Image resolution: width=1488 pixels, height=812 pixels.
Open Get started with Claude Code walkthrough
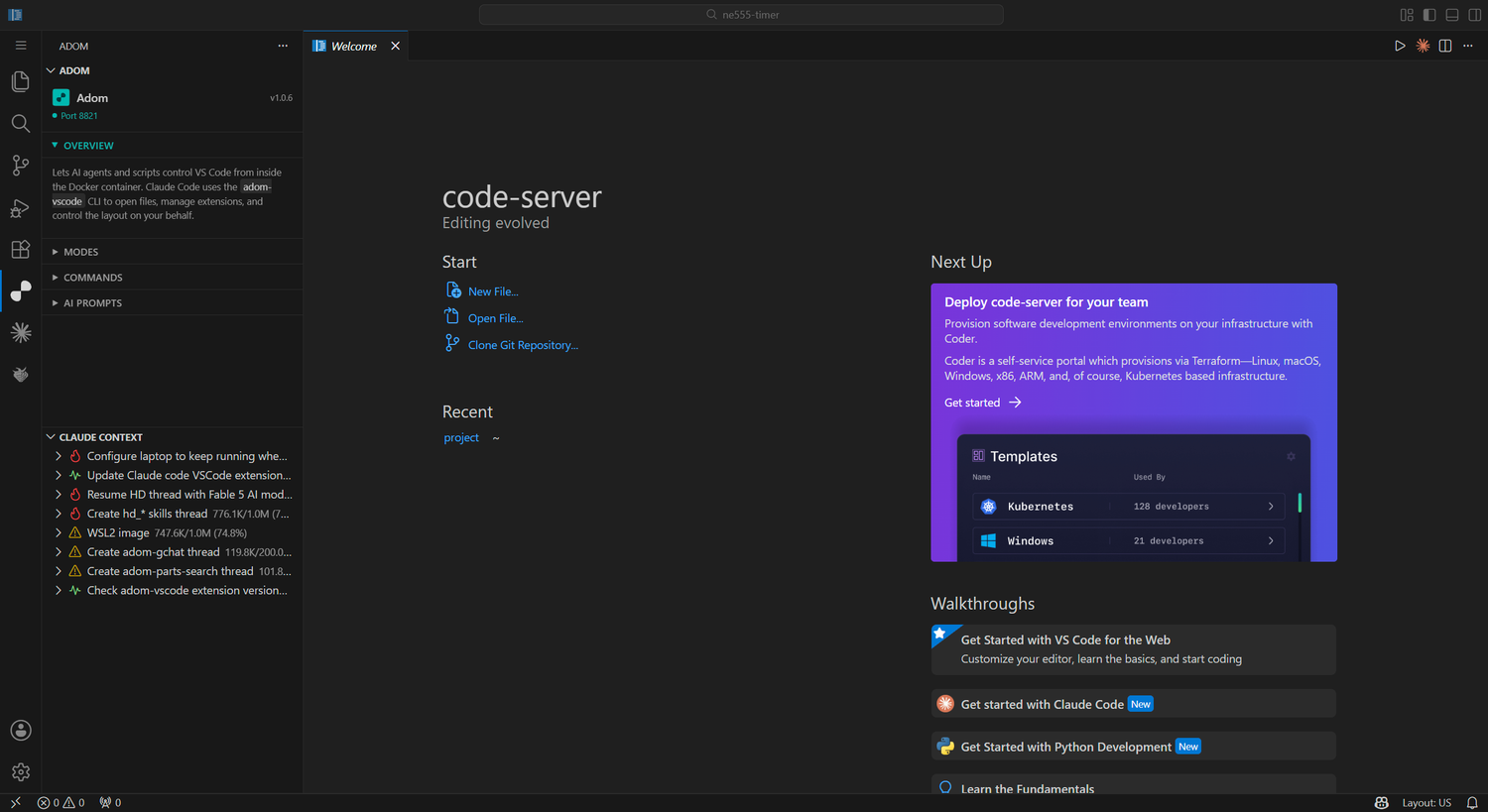tap(1133, 704)
